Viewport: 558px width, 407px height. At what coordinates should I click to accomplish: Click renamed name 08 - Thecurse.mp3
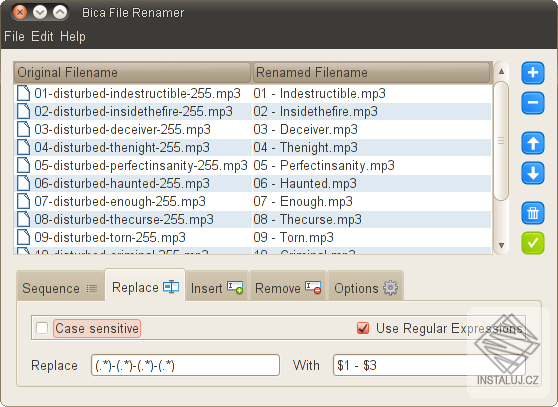click(x=307, y=219)
